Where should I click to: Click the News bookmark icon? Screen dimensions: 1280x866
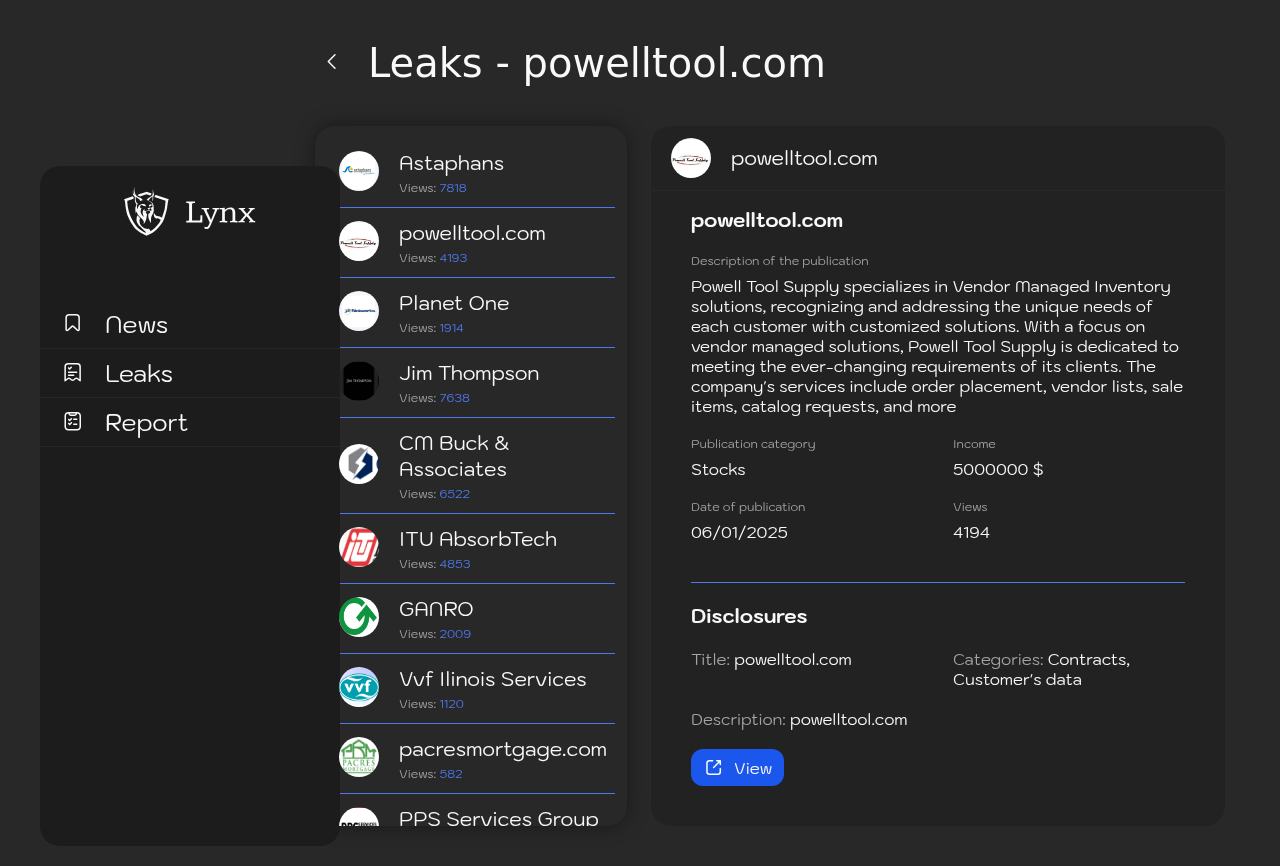pyautogui.click(x=73, y=323)
